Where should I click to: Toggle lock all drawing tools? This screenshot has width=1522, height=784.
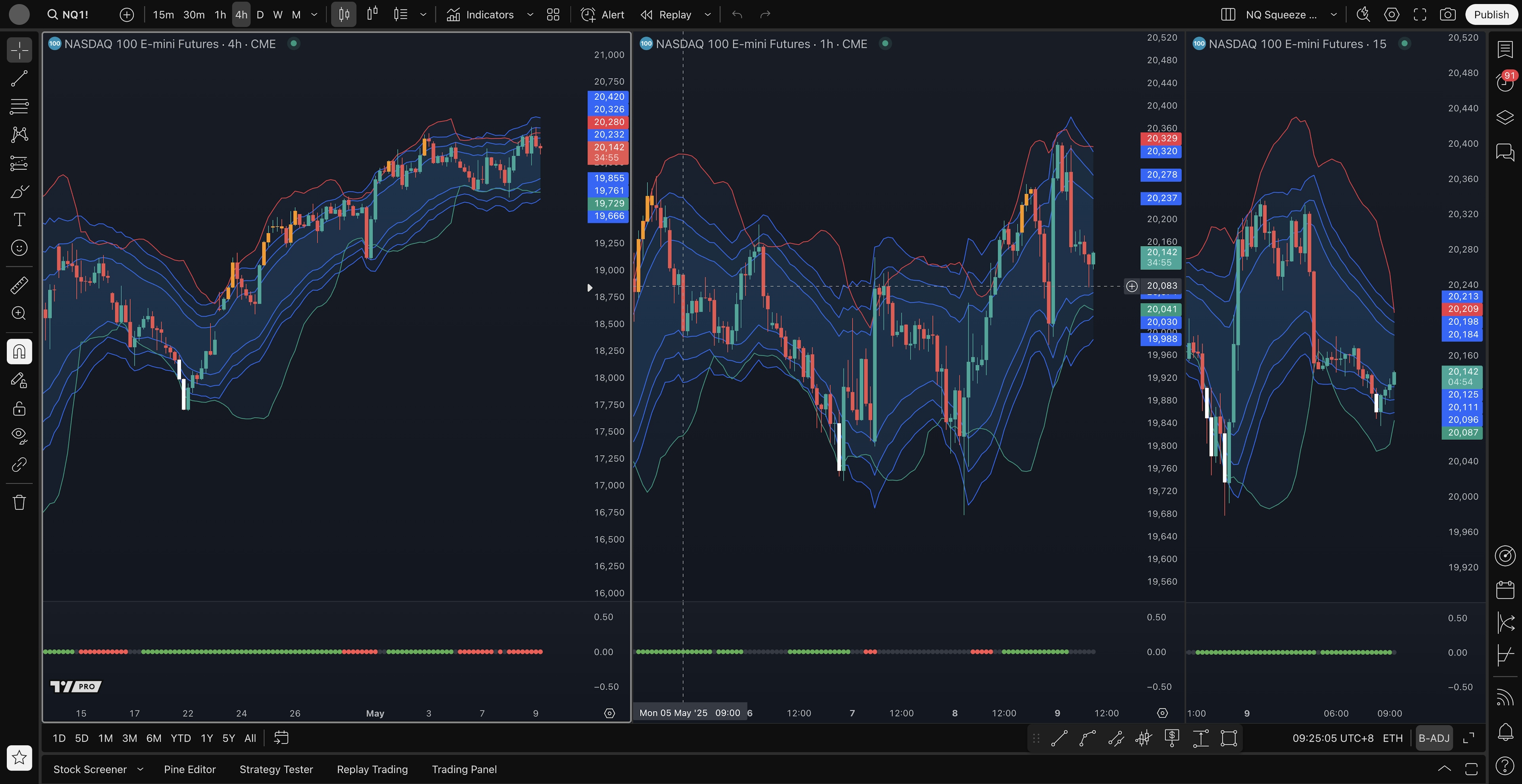tap(19, 408)
